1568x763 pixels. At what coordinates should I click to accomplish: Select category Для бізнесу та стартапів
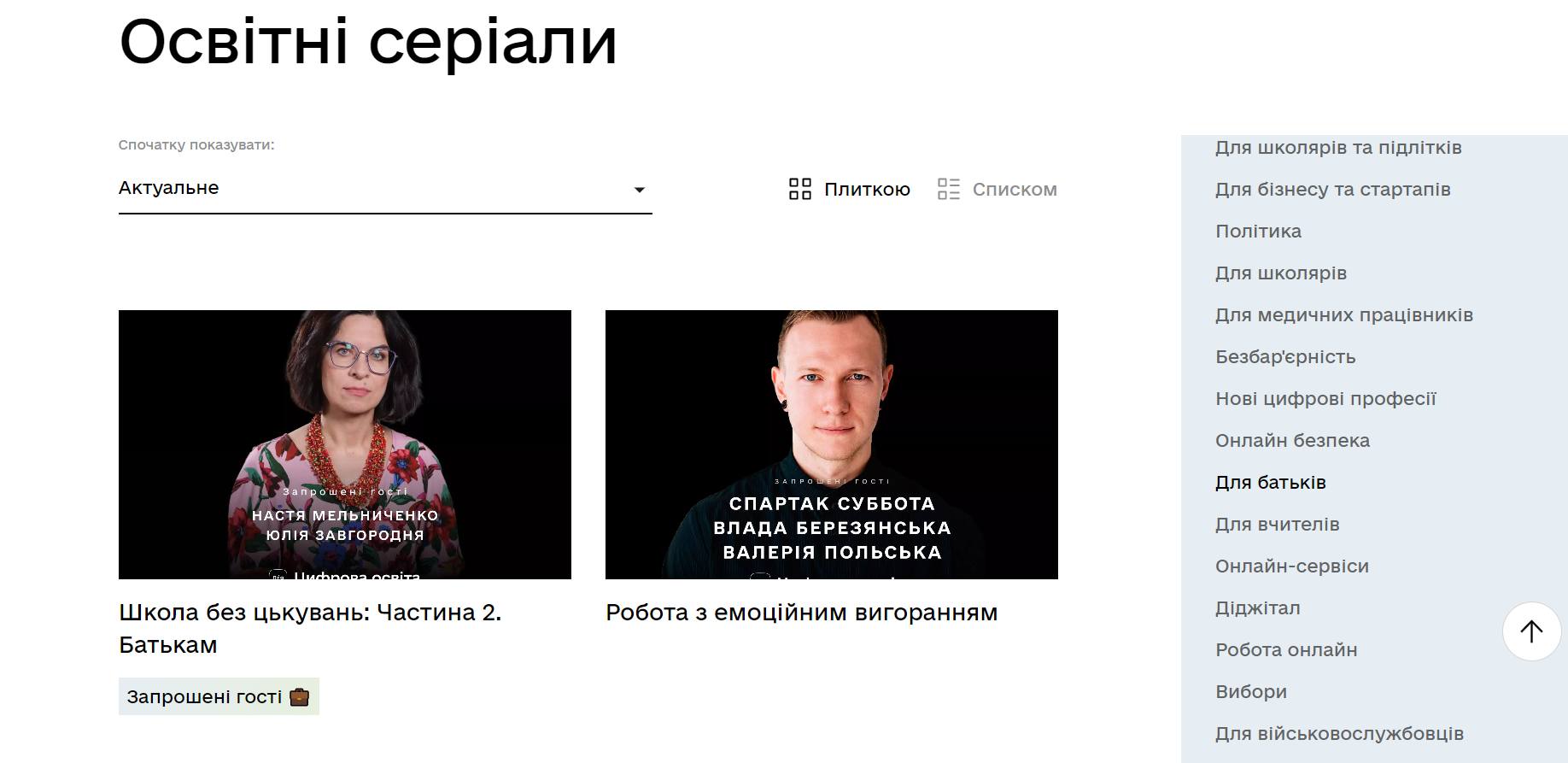tap(1332, 190)
